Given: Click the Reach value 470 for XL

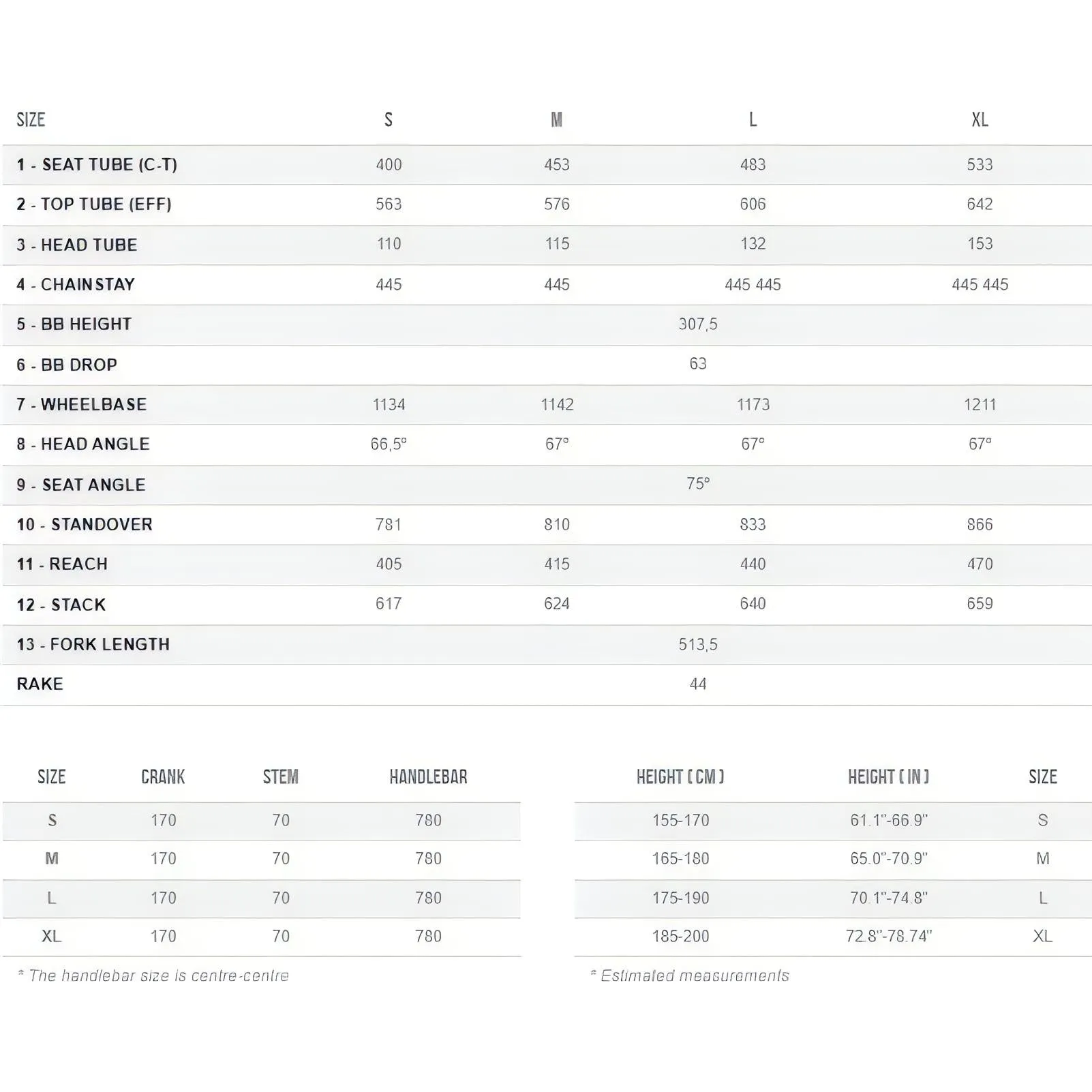Looking at the screenshot, I should coord(980,564).
